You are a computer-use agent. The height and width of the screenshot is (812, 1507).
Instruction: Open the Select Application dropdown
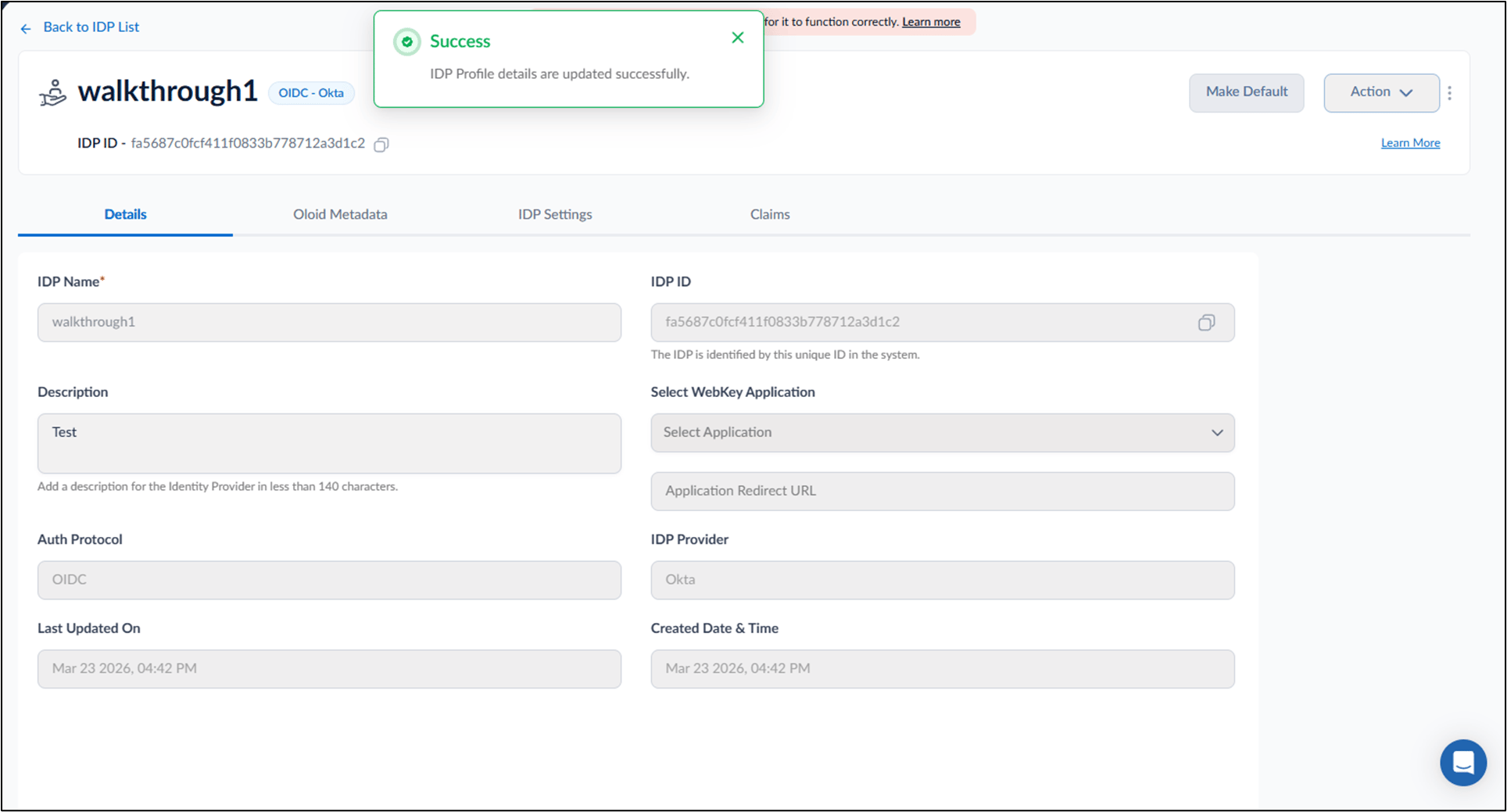coord(943,432)
